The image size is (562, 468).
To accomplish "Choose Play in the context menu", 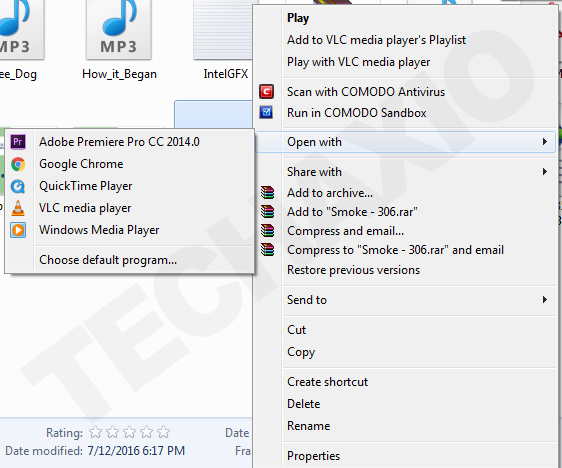I will click(x=405, y=18).
